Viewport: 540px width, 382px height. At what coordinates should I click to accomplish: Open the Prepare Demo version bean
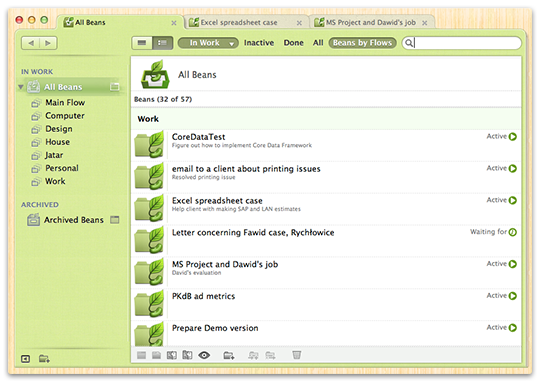(x=215, y=328)
